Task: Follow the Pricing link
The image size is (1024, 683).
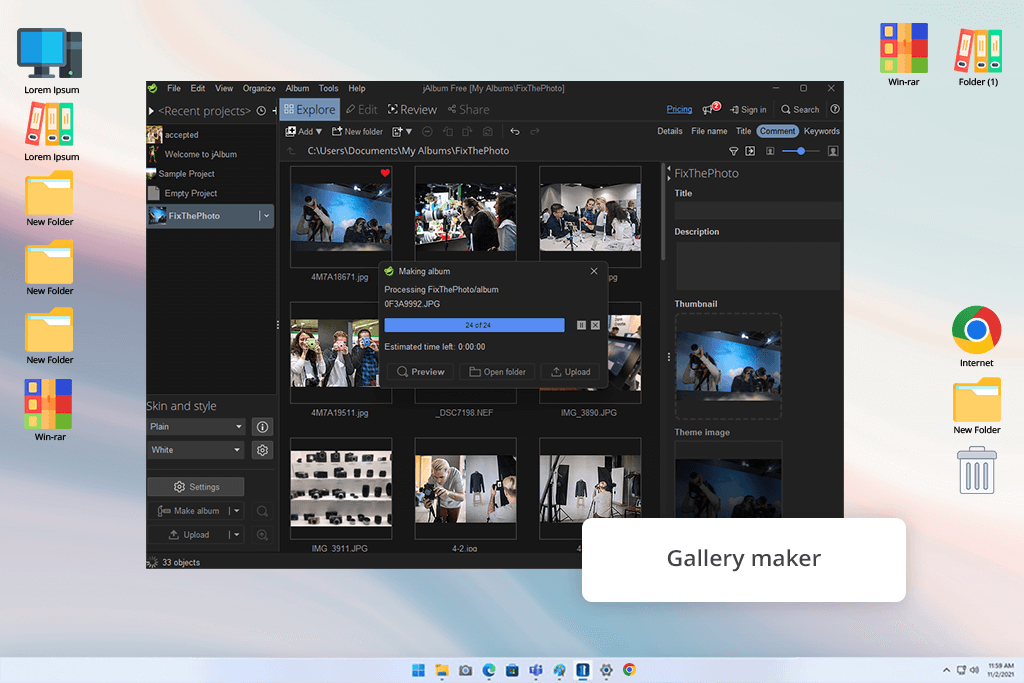Action: (679, 109)
